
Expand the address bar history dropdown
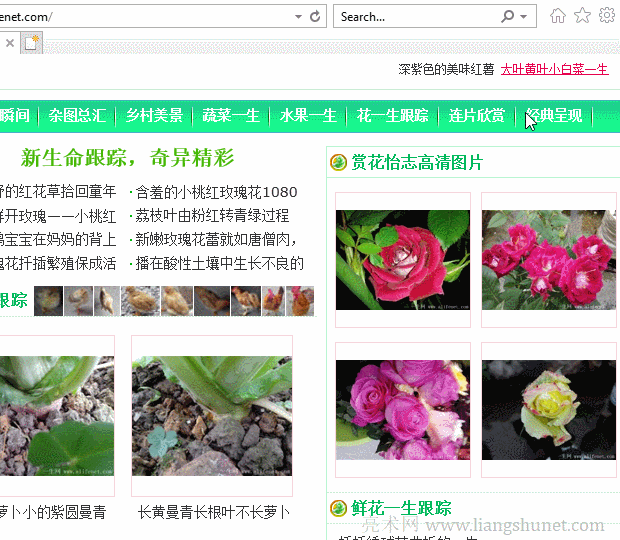click(299, 17)
